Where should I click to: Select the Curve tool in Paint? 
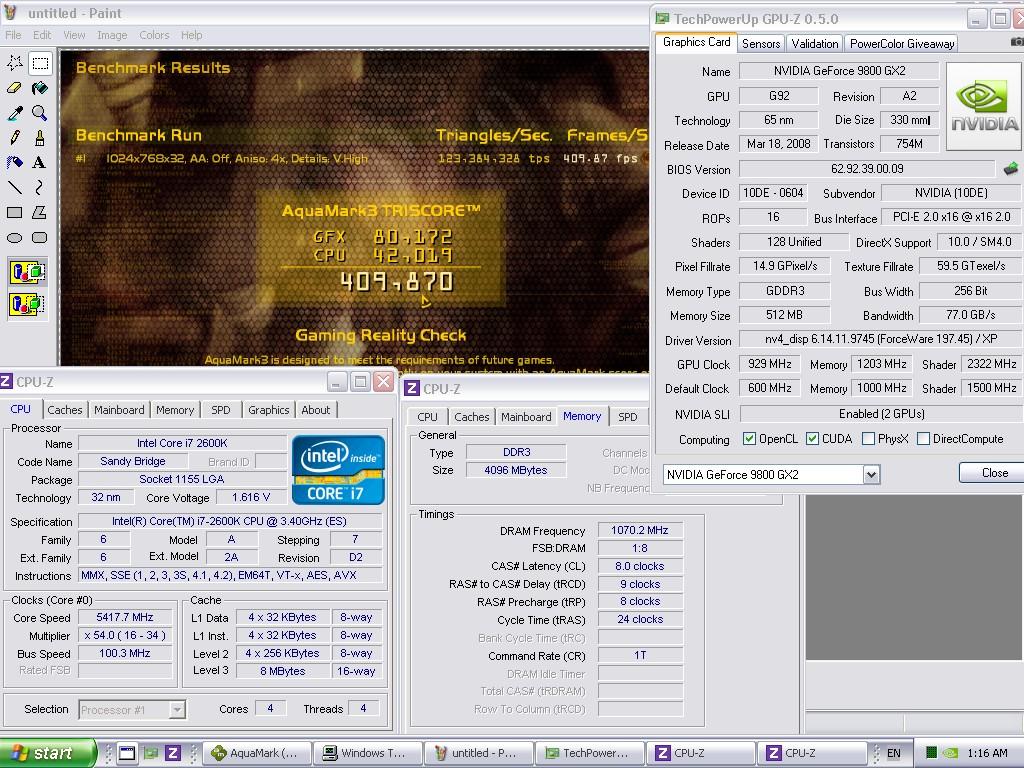(40, 187)
